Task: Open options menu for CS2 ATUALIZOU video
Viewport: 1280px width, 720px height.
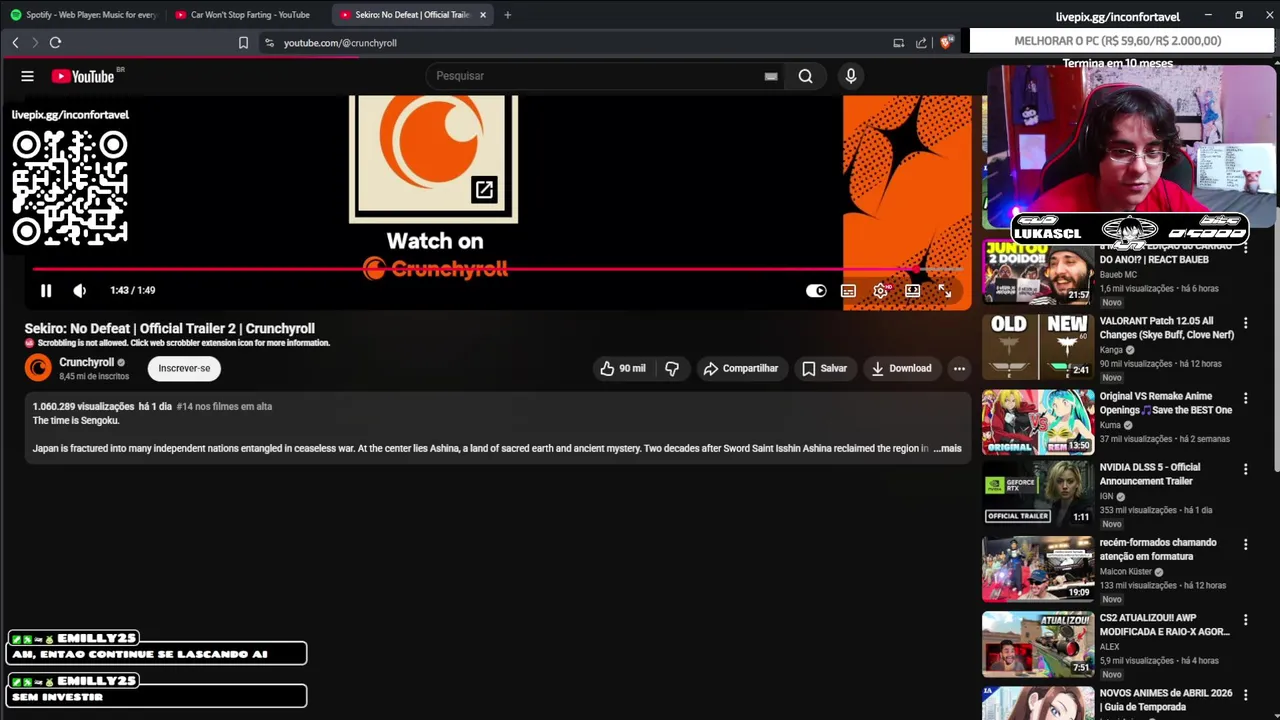Action: coord(1245,620)
